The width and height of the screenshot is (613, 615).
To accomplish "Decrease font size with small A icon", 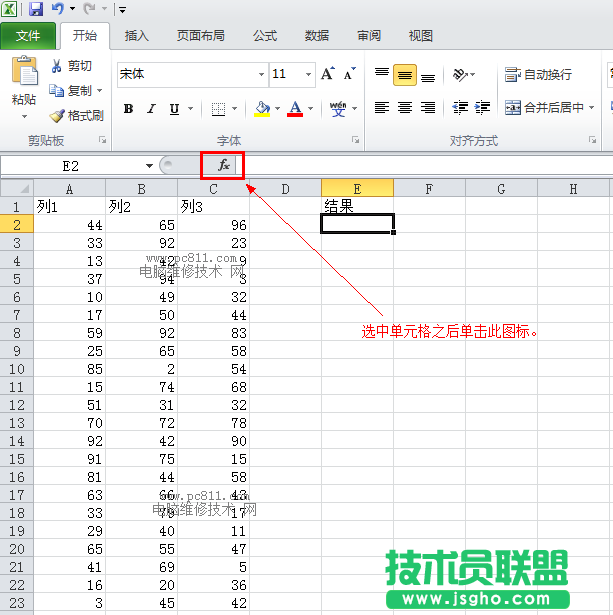I will (349, 73).
